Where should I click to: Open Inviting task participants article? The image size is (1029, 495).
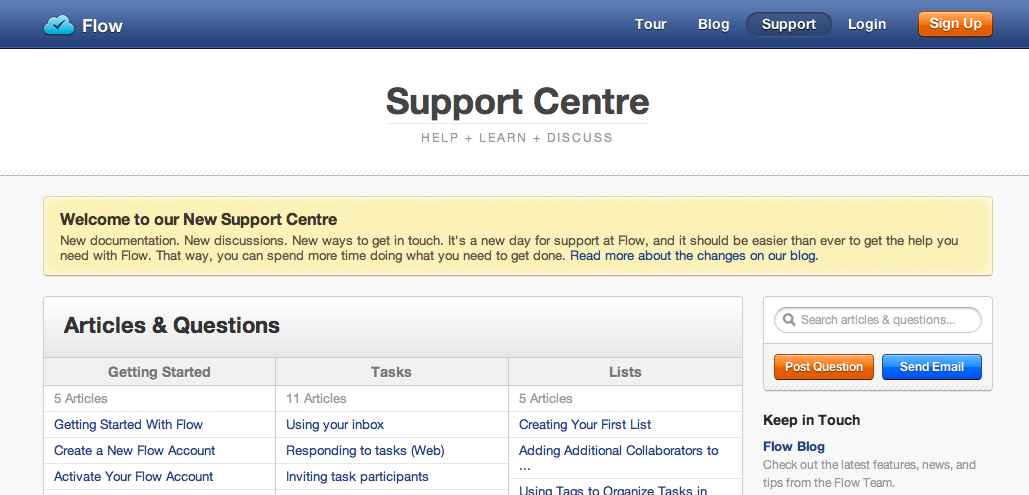point(357,477)
